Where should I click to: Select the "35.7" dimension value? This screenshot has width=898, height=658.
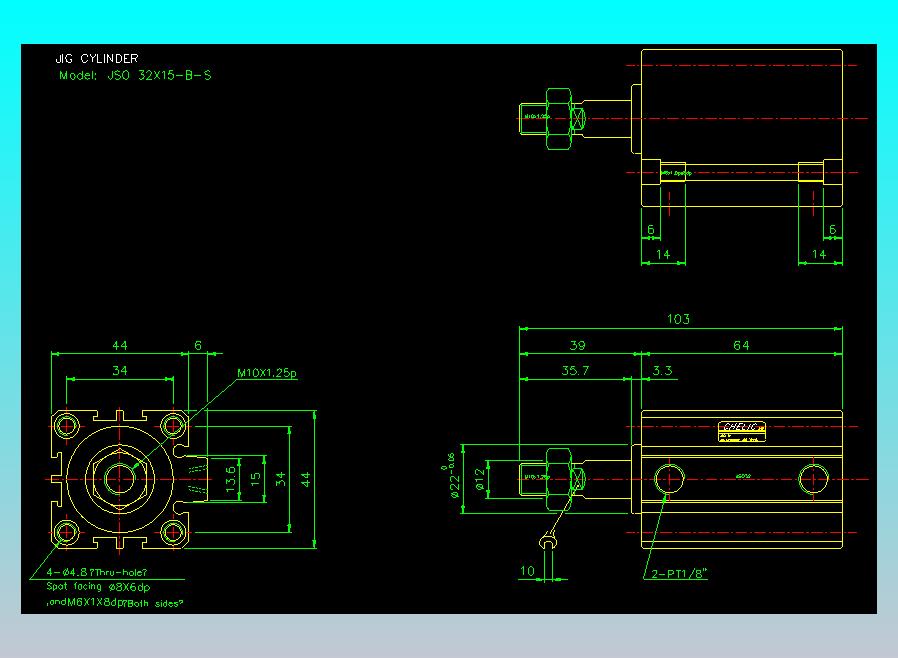(x=575, y=371)
